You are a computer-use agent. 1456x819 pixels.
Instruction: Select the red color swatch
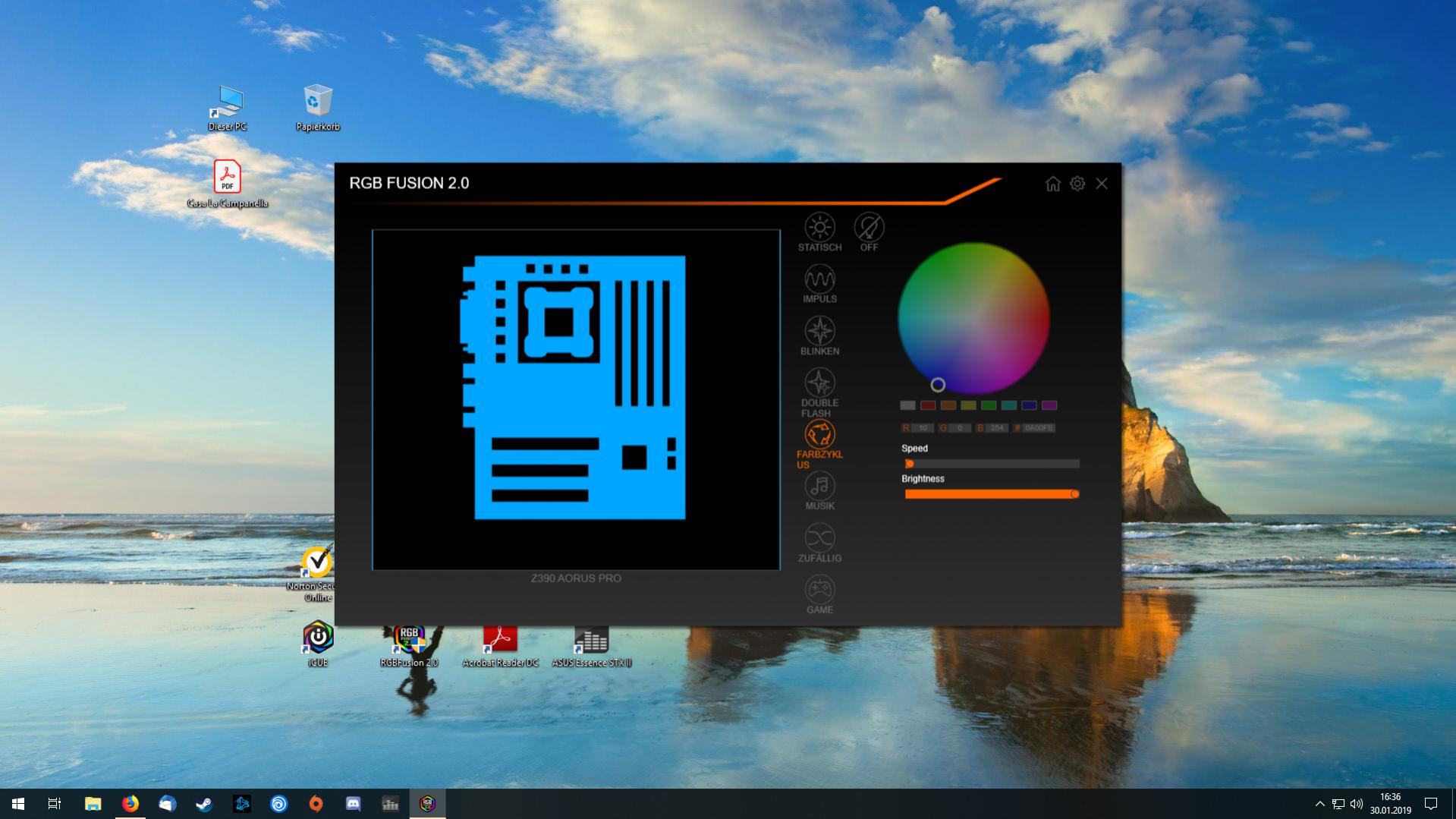pyautogui.click(x=928, y=405)
